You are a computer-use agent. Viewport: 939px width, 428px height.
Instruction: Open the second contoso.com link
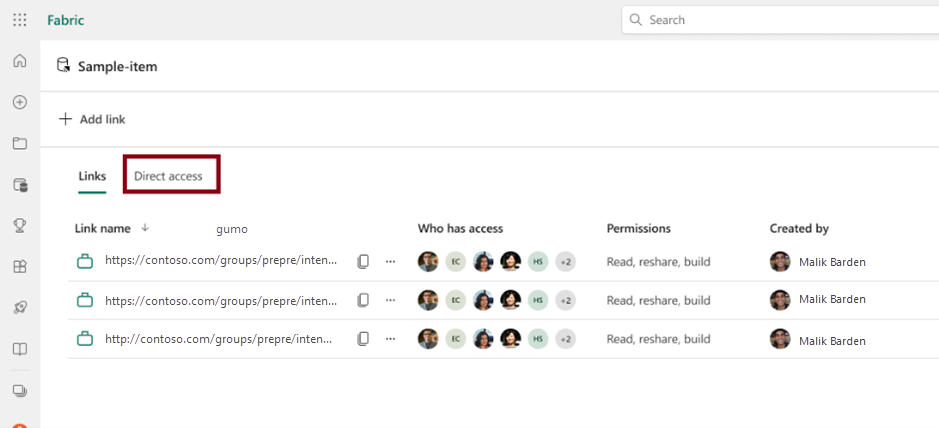pos(218,300)
